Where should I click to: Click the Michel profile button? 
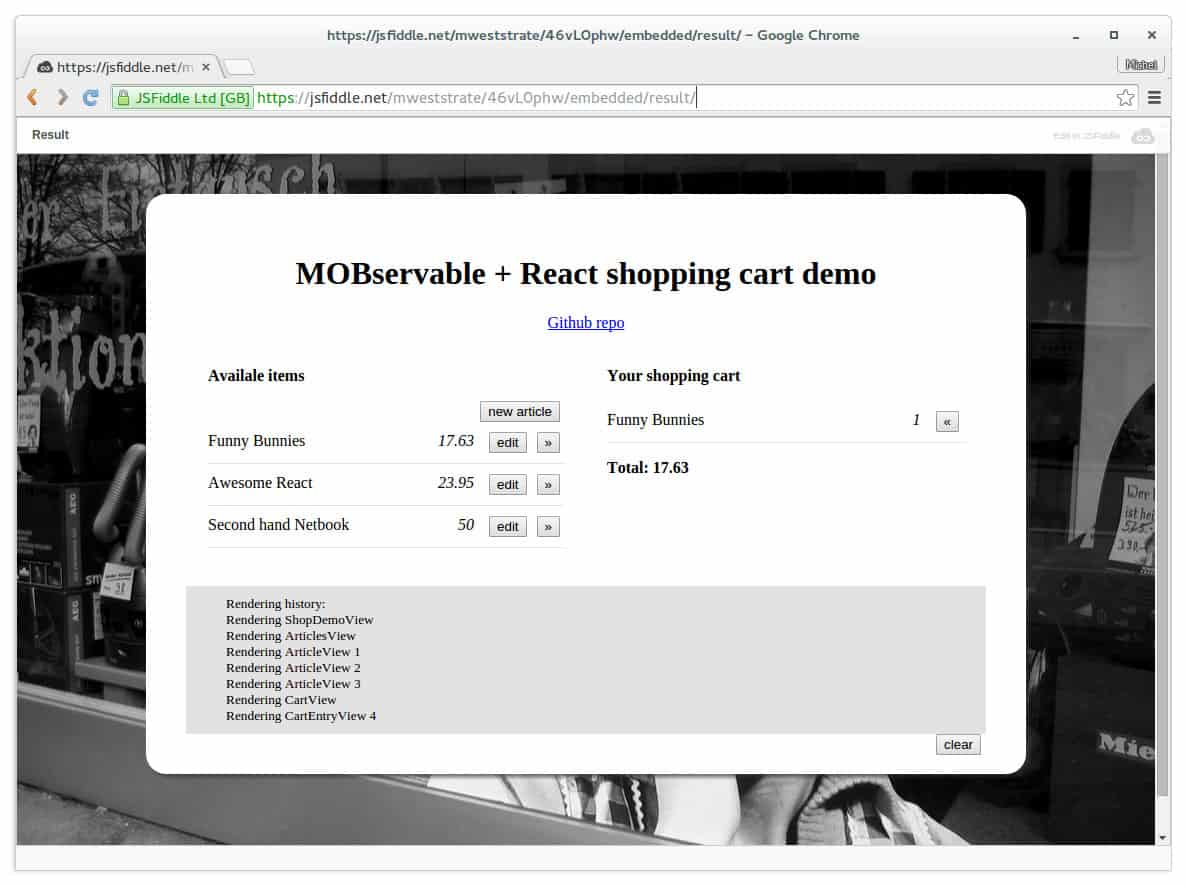coord(1141,63)
